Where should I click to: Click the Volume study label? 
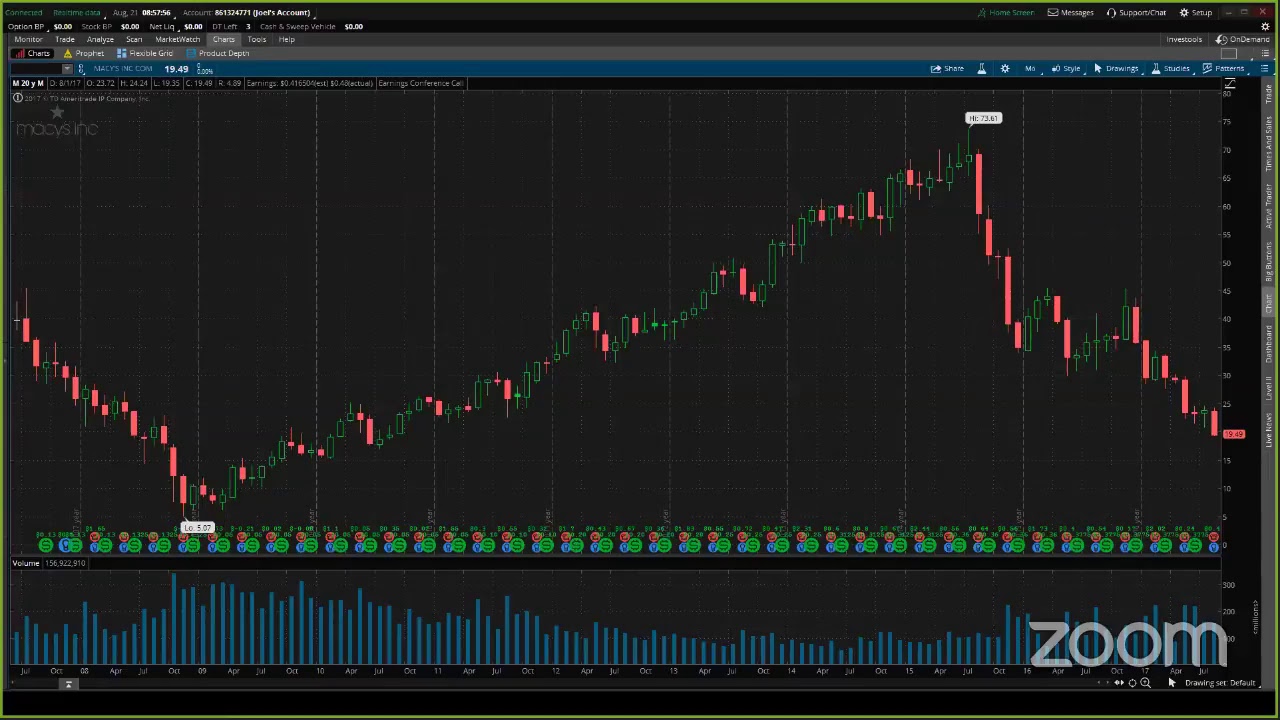[26, 563]
